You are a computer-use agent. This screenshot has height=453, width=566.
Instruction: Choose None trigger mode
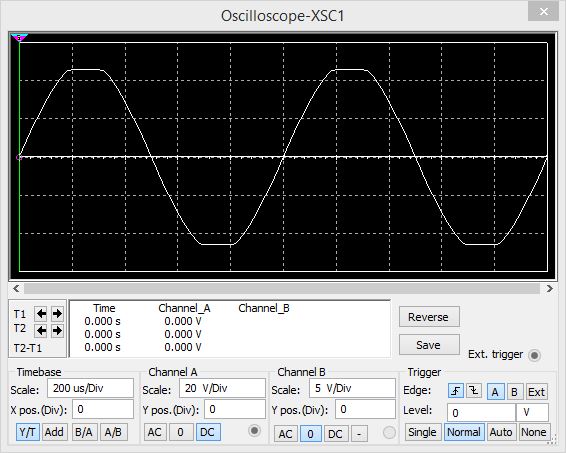point(534,432)
